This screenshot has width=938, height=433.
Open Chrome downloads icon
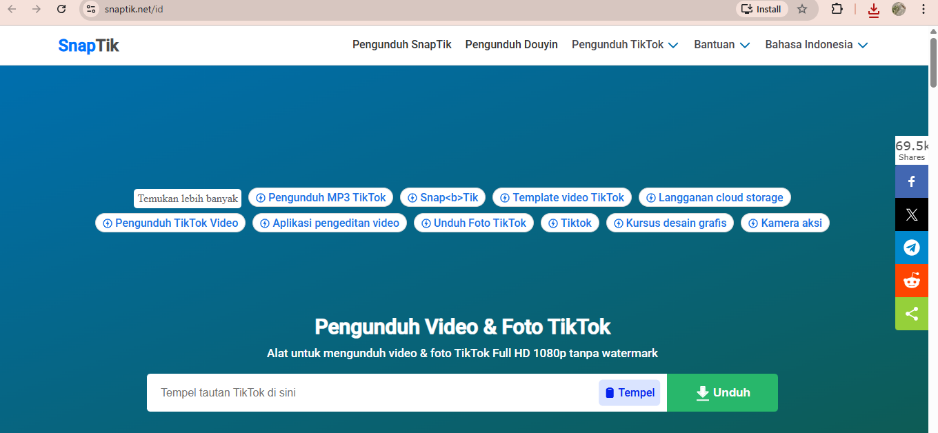873,9
